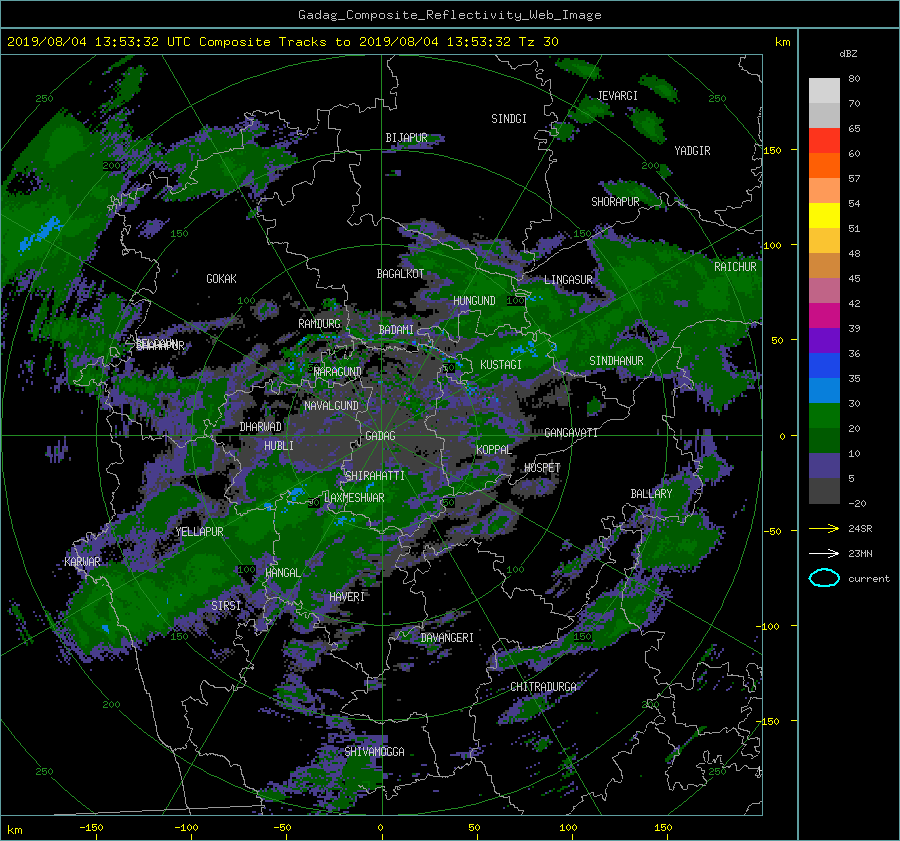This screenshot has height=841, width=900.
Task: Click the SIRSI city label
Action: (226, 606)
